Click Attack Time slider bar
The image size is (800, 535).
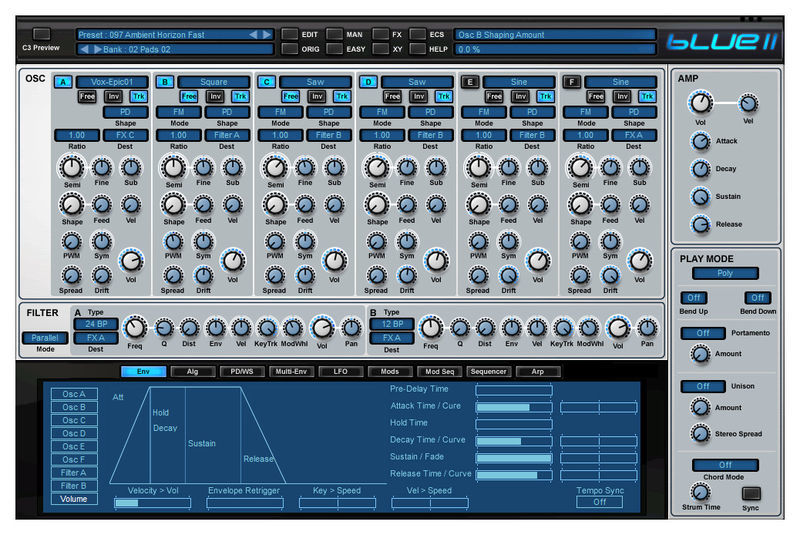coord(514,407)
